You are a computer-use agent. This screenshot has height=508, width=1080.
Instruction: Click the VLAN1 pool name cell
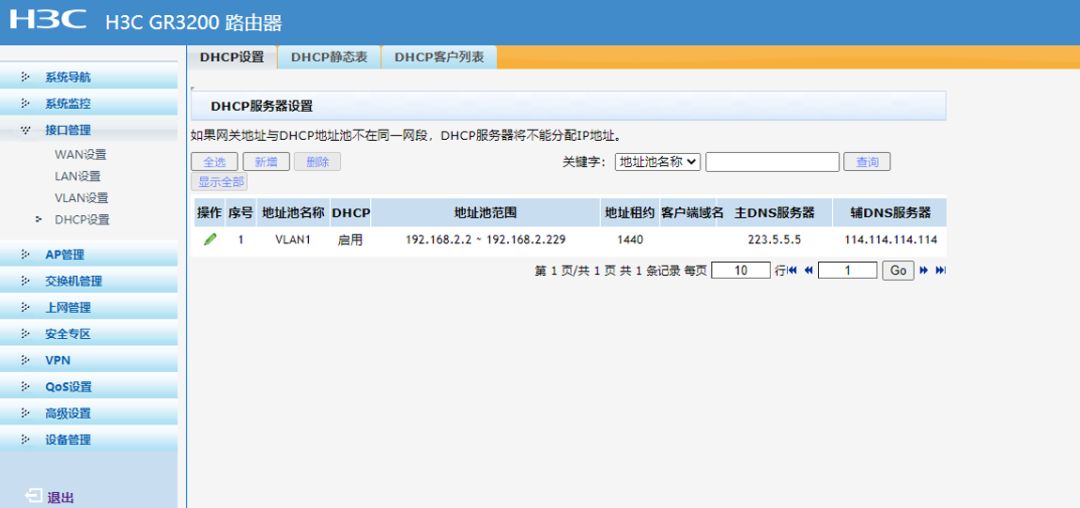pyautogui.click(x=293, y=240)
